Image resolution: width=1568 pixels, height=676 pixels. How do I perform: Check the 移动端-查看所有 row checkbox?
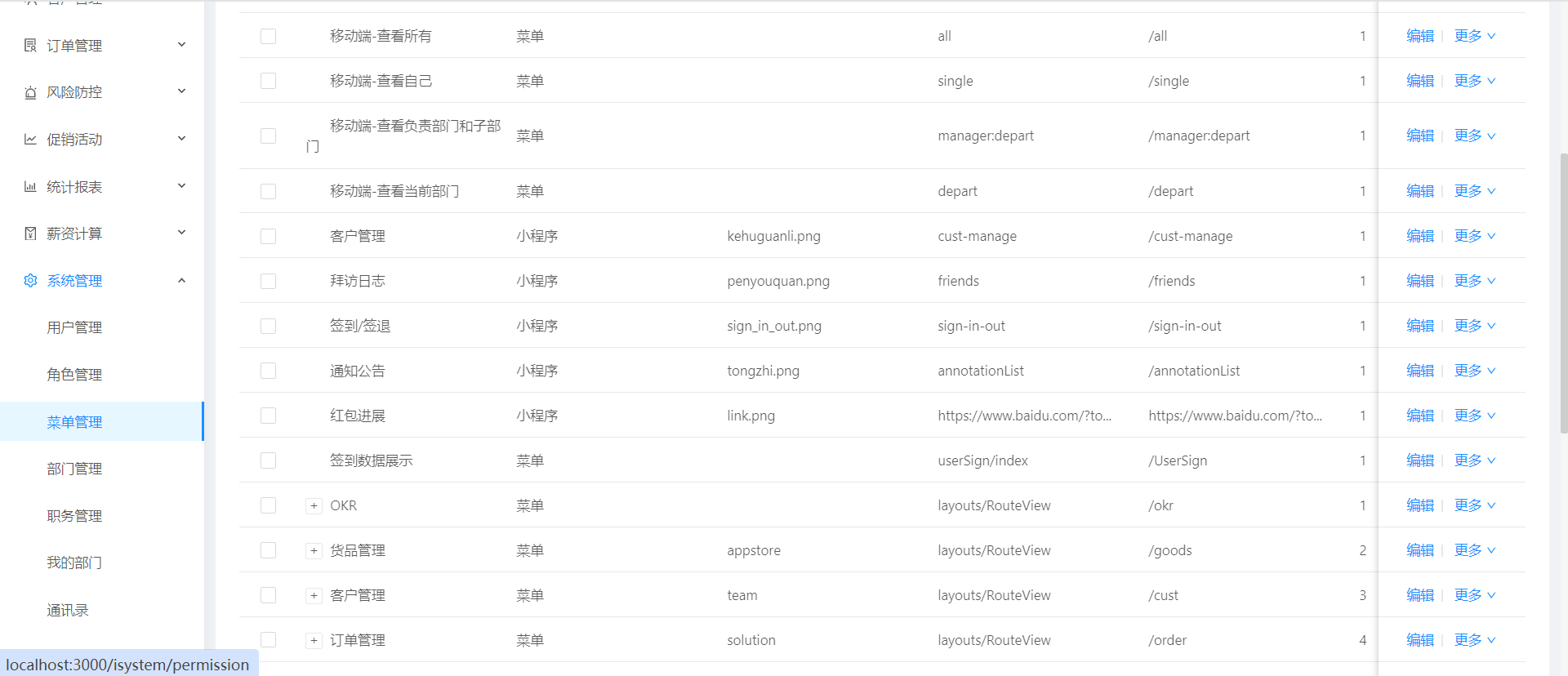[x=268, y=36]
